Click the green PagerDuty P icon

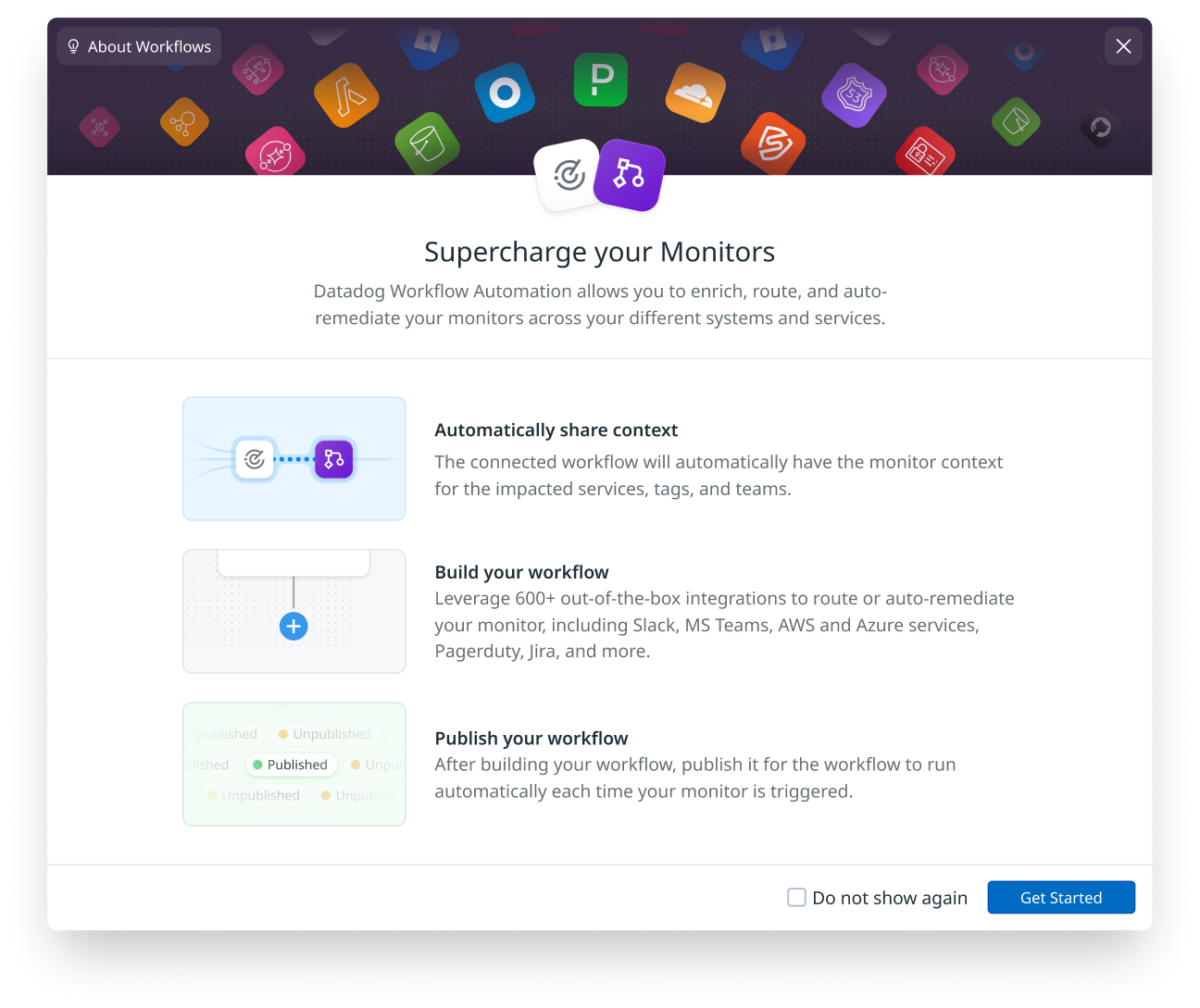click(x=601, y=80)
